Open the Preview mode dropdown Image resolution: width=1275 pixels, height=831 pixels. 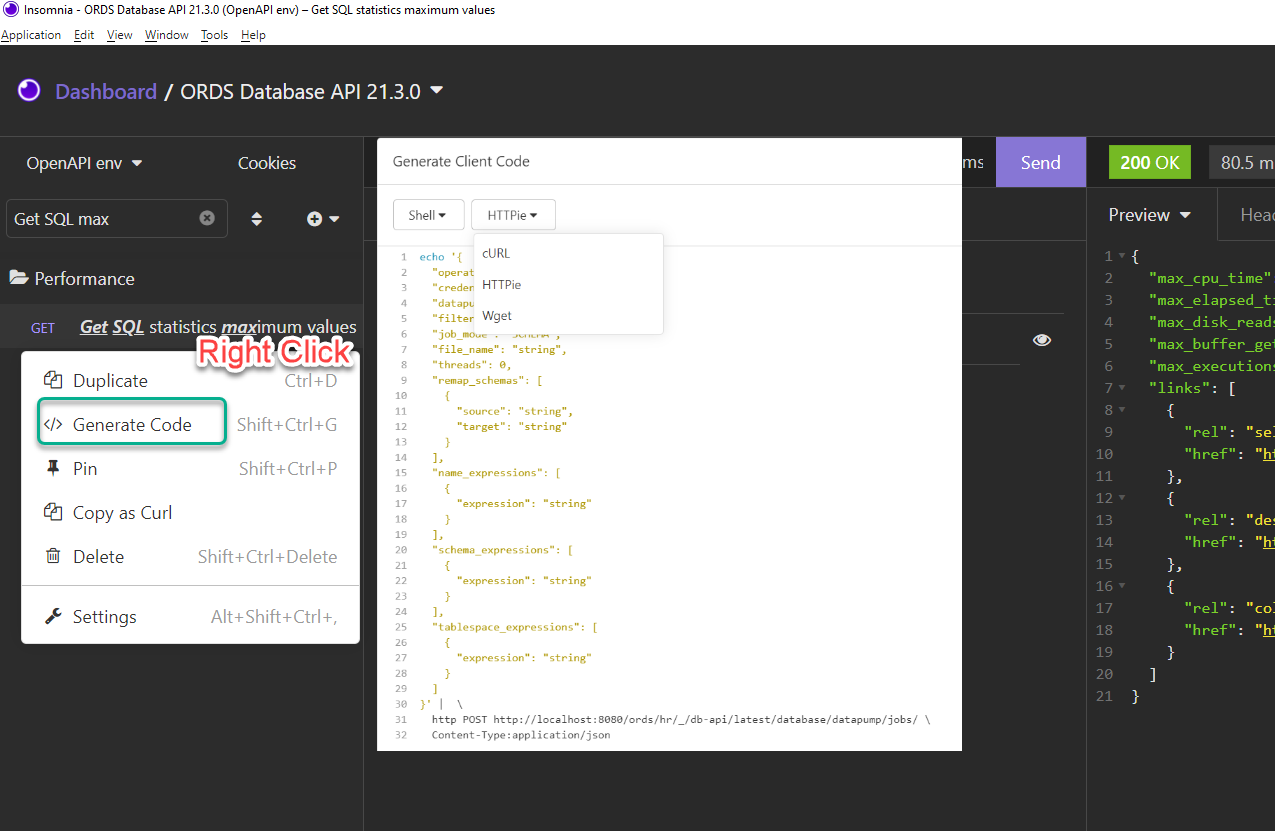1150,215
